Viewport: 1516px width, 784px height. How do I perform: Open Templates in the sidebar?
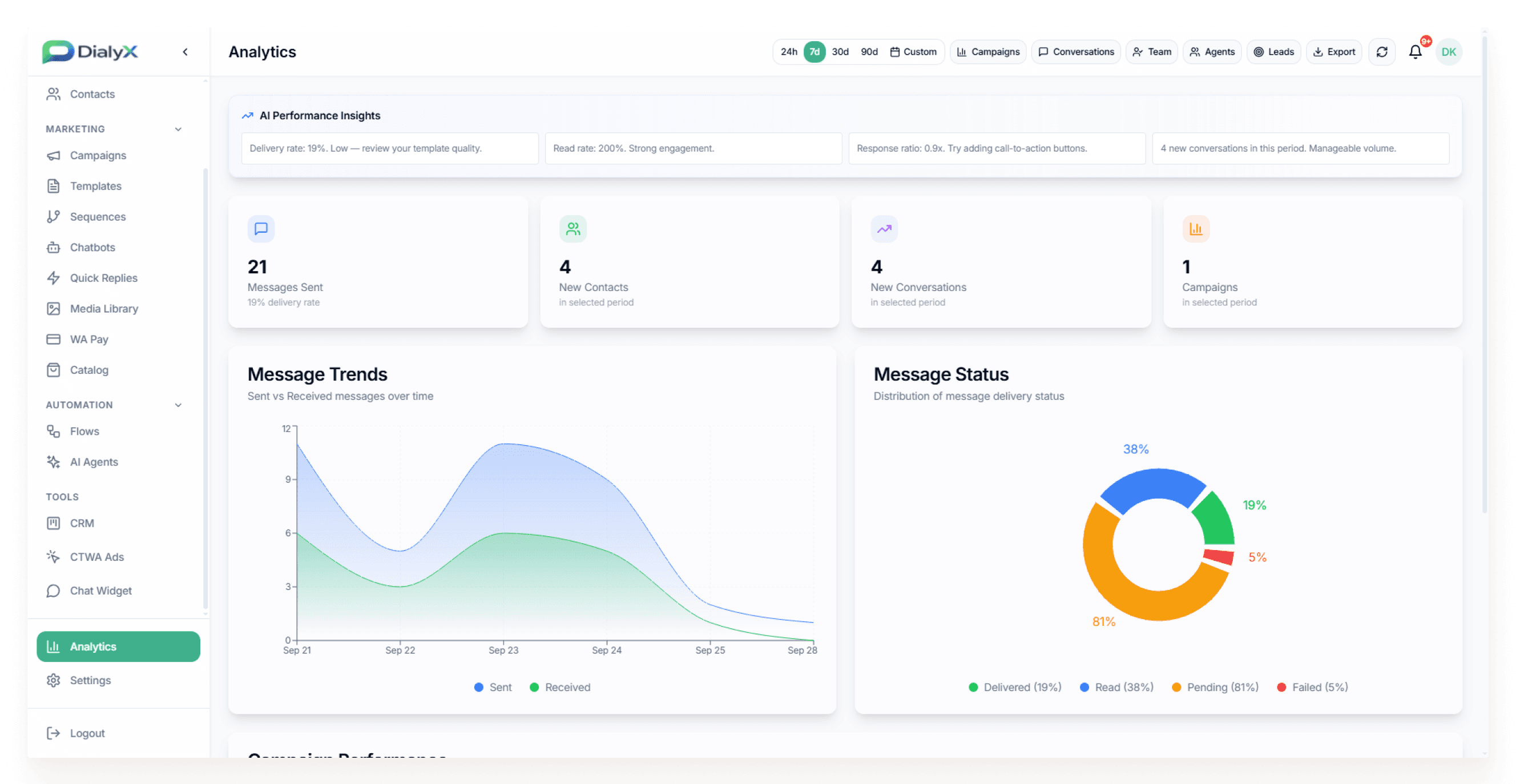tap(118, 187)
